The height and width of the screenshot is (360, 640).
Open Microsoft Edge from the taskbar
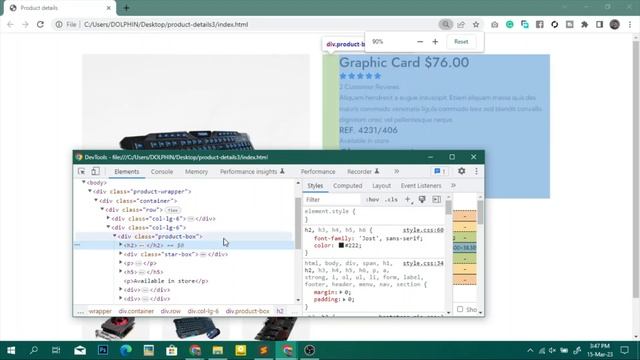click(x=126, y=350)
